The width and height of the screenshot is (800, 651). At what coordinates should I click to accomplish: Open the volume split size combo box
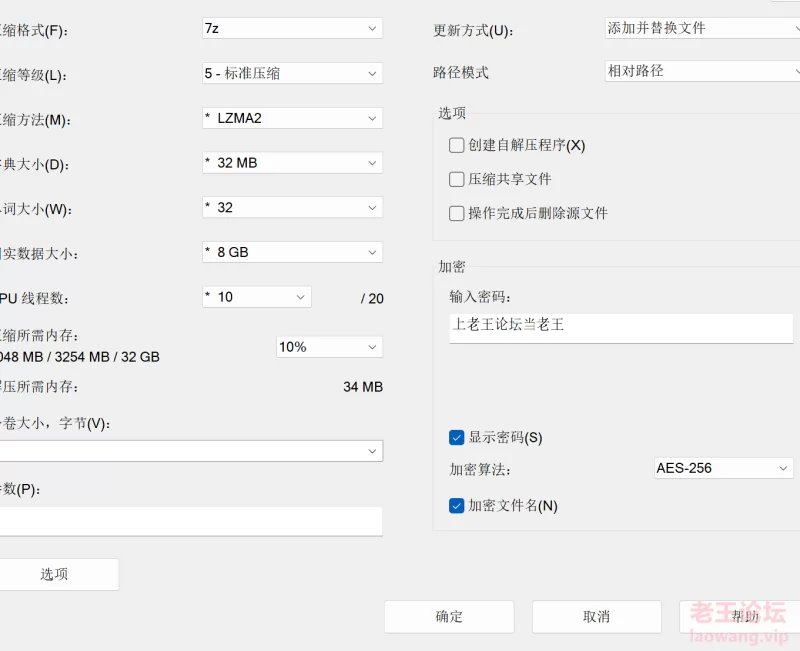[x=191, y=451]
